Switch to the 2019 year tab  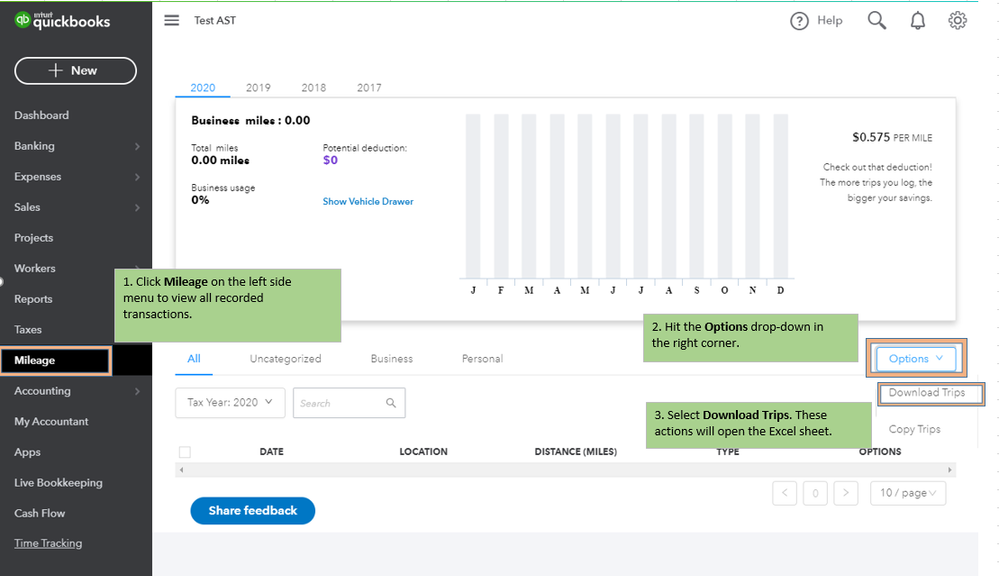coord(258,88)
